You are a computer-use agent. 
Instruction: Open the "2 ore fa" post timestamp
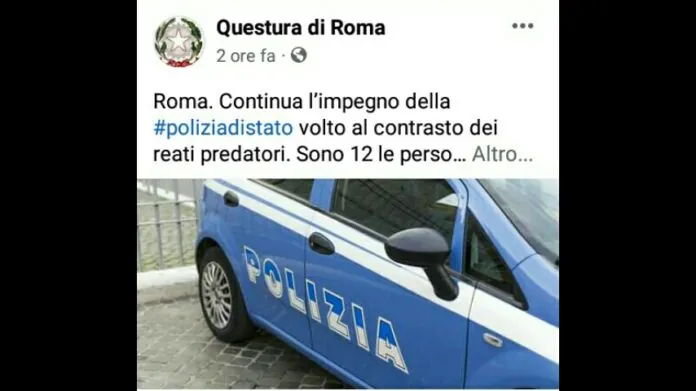[246, 56]
